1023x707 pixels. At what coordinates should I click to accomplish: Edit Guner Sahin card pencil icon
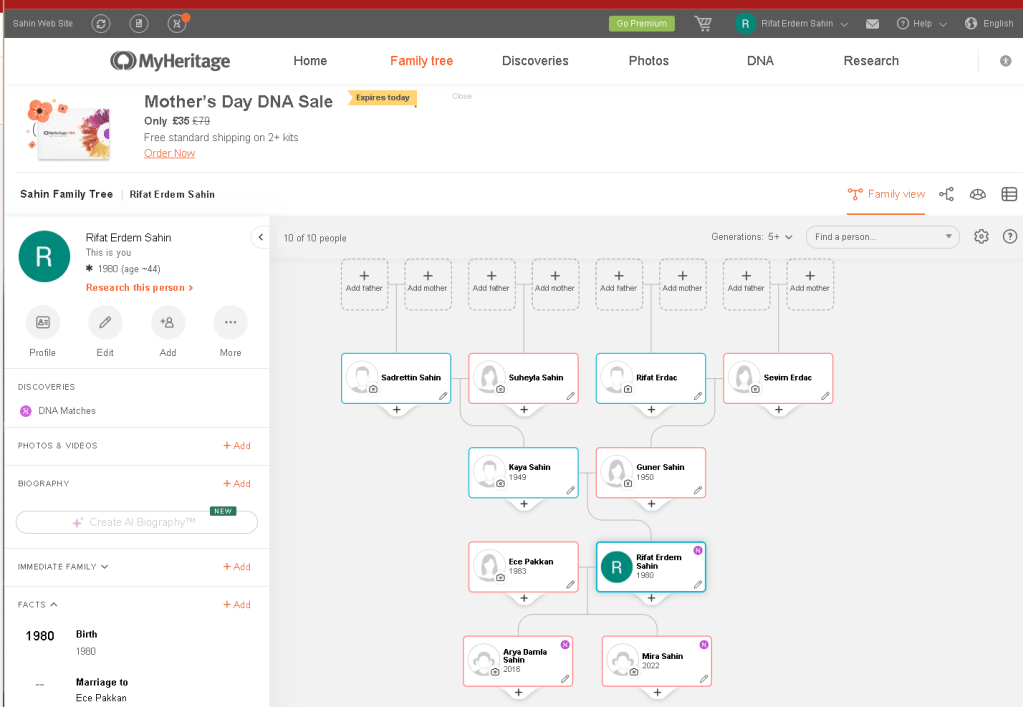click(x=697, y=490)
